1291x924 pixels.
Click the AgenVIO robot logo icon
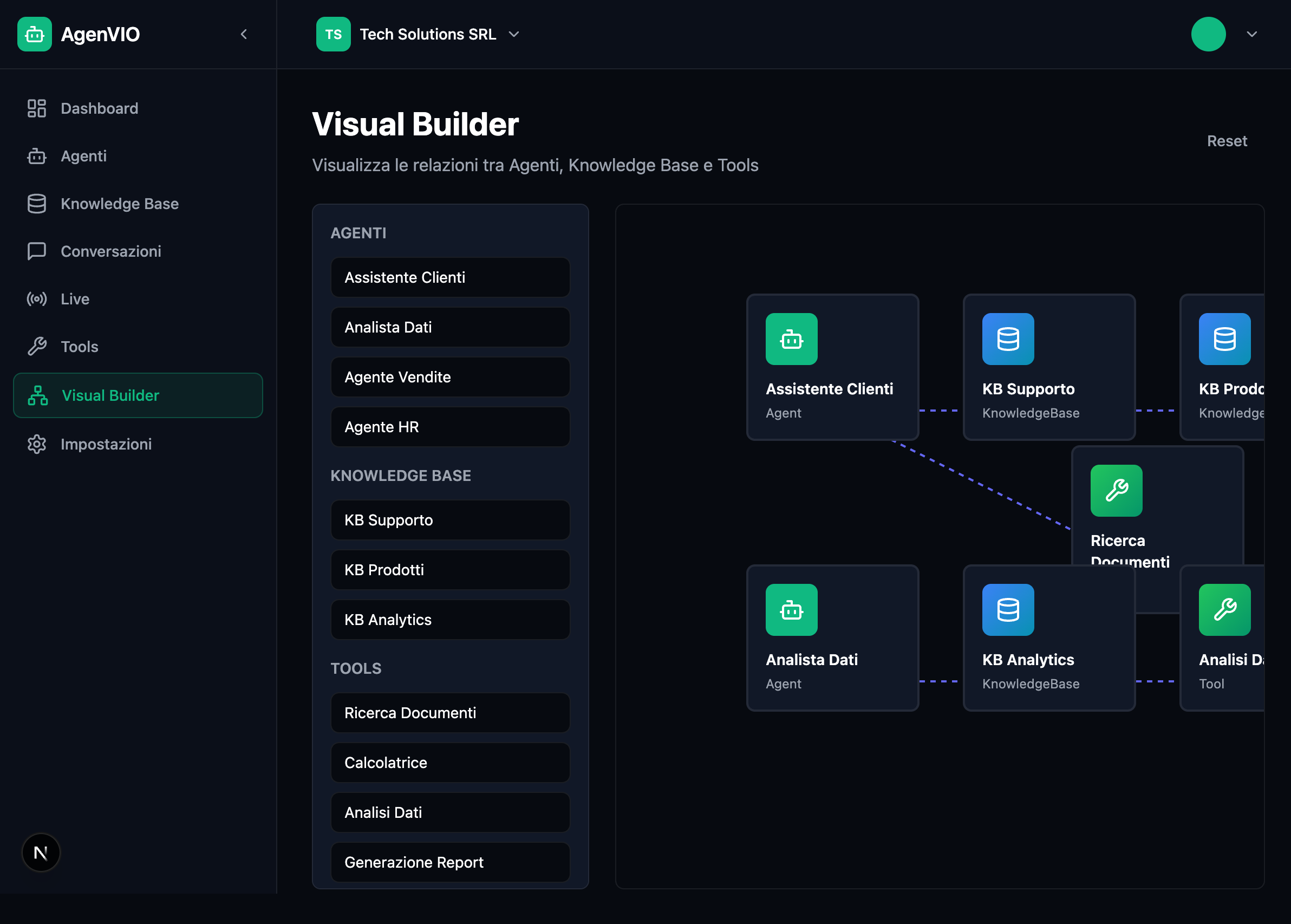coord(35,34)
